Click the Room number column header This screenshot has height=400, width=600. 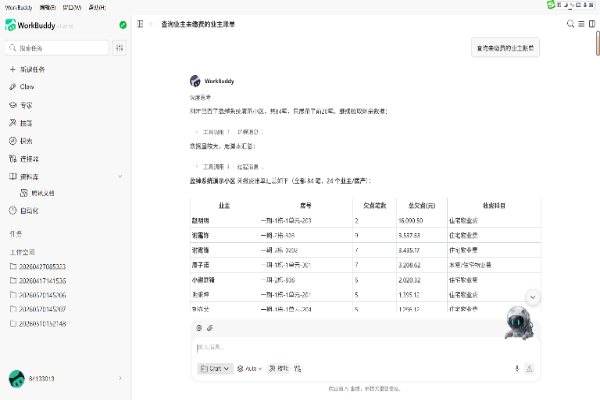coord(305,206)
